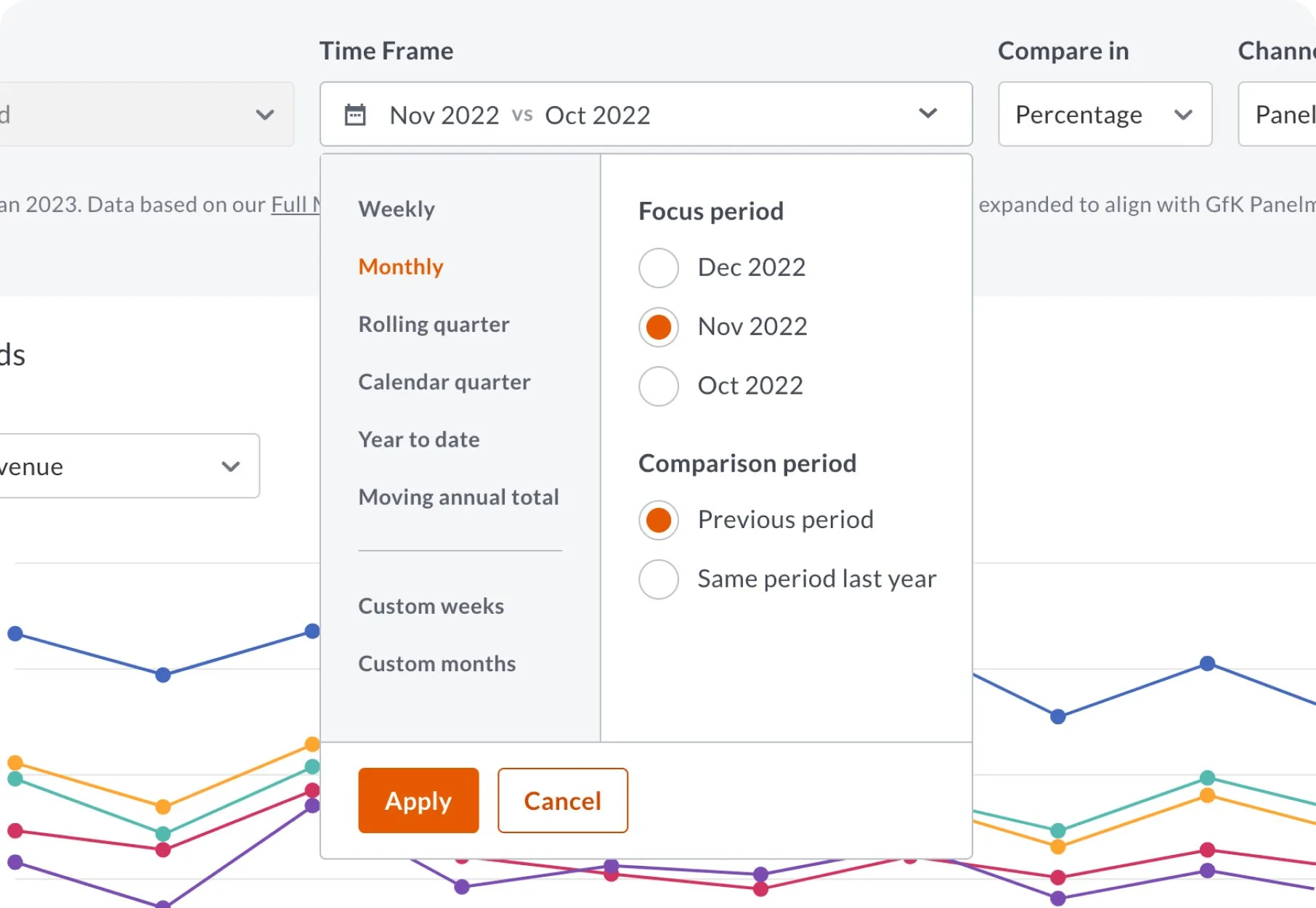Choose Calendar quarter option
Viewport: 1316px width, 908px height.
pos(444,382)
